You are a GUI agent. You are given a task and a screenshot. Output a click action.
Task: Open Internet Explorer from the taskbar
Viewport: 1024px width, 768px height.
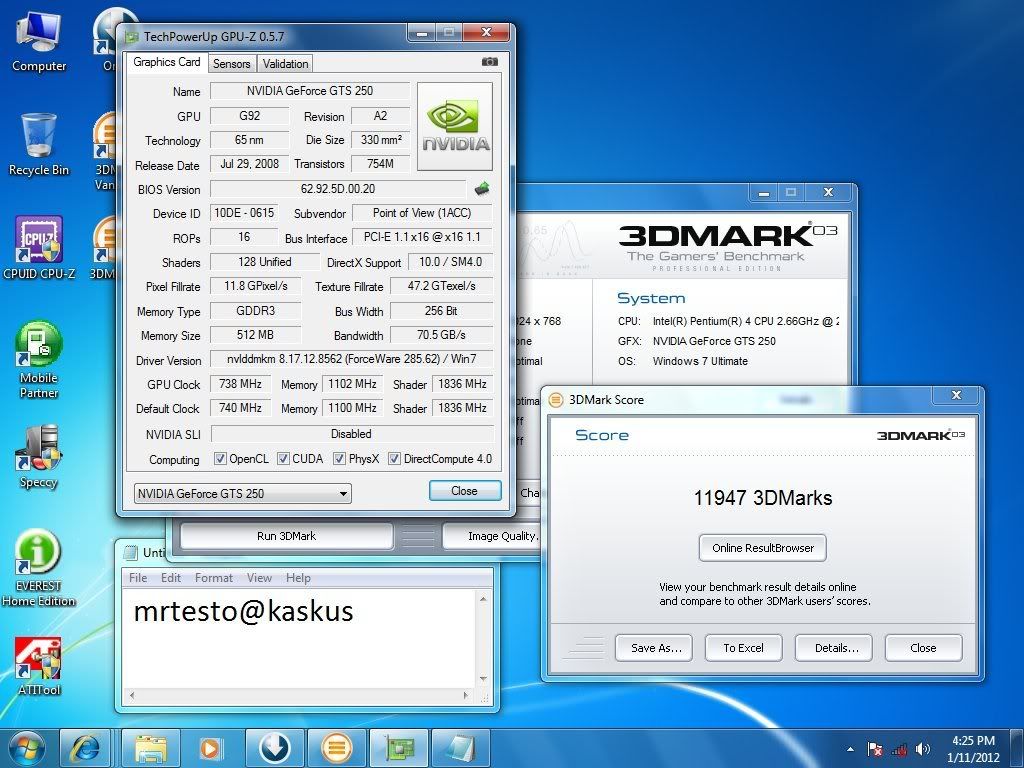click(85, 748)
